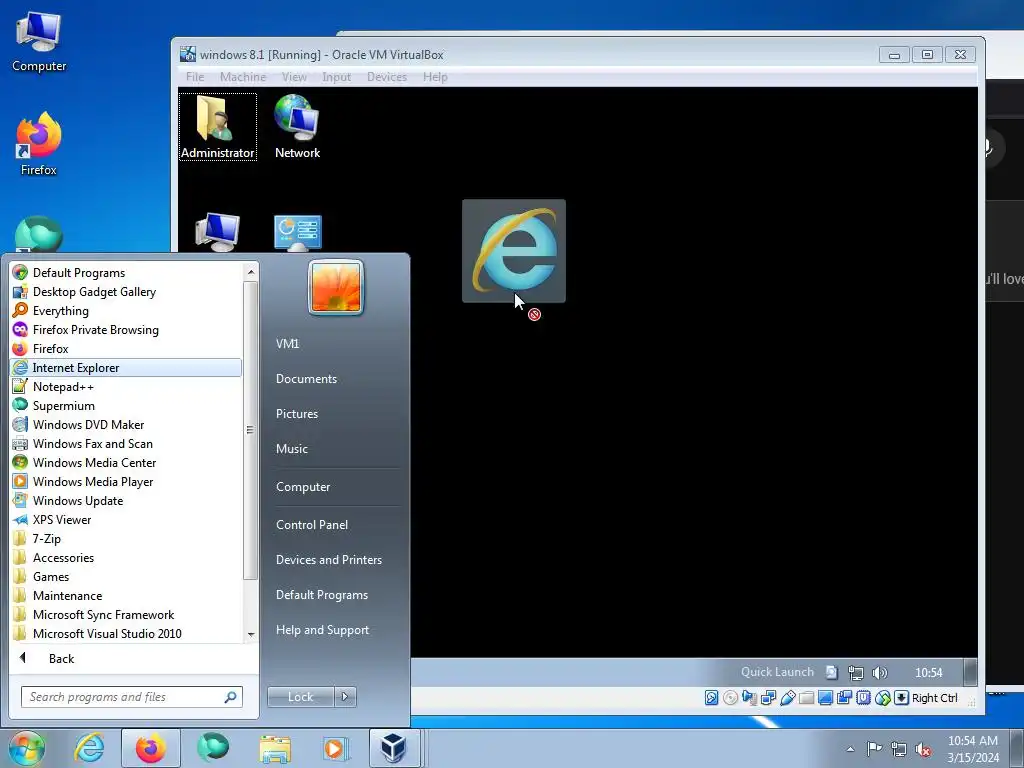Click the VirtualBox audio indicator
1024x768 pixels.
pos(749,698)
